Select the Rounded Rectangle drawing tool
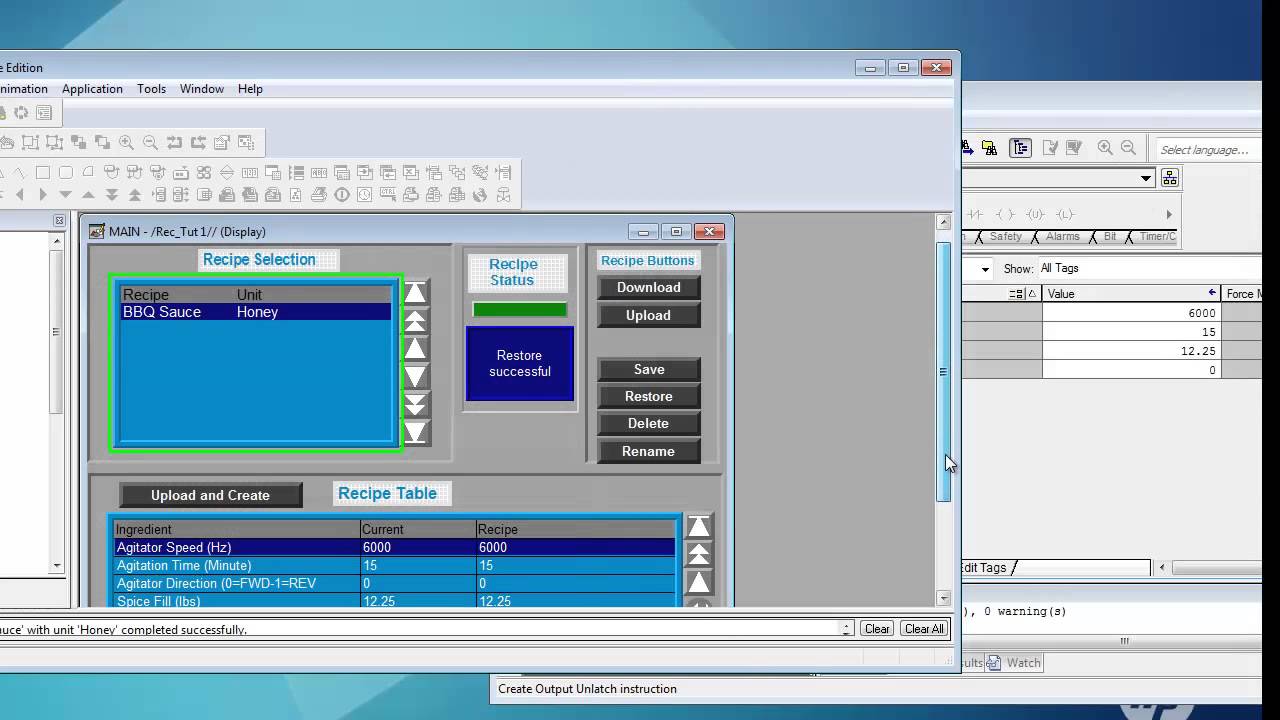Screen dimensions: 1280x720 [x=66, y=172]
